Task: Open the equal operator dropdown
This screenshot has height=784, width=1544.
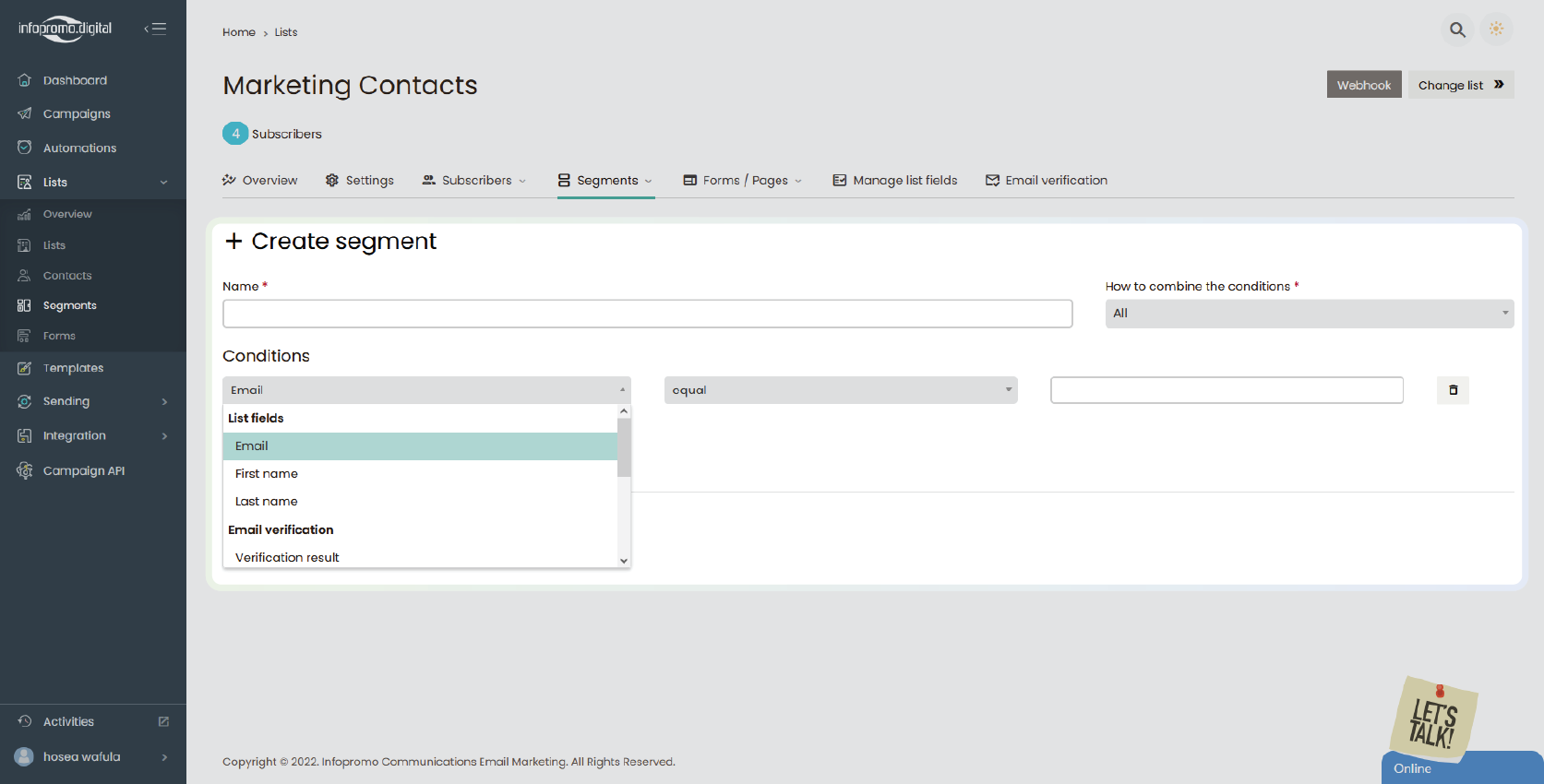Action: pos(841,390)
